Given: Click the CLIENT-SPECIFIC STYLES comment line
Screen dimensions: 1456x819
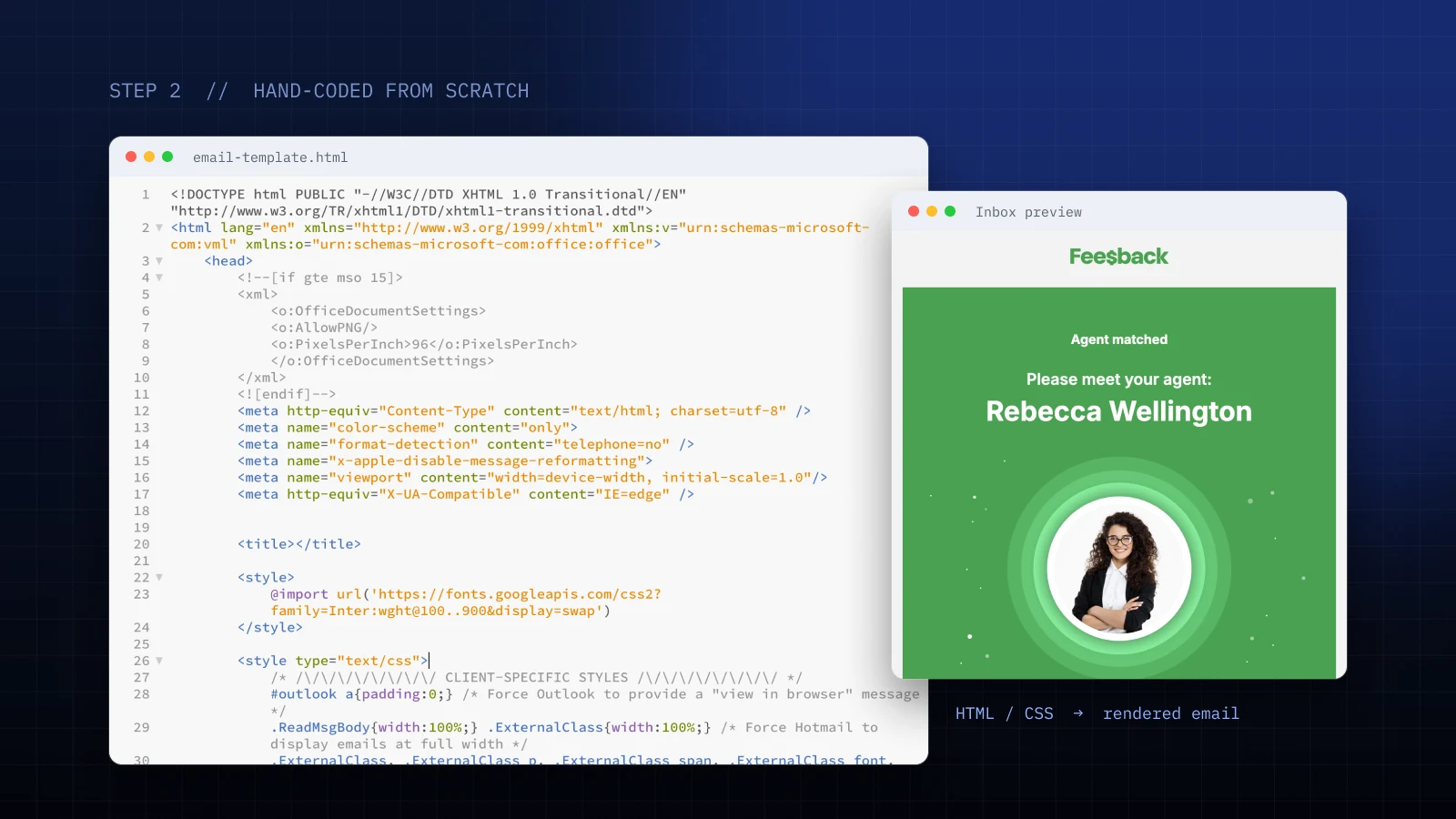Looking at the screenshot, I should tap(537, 678).
